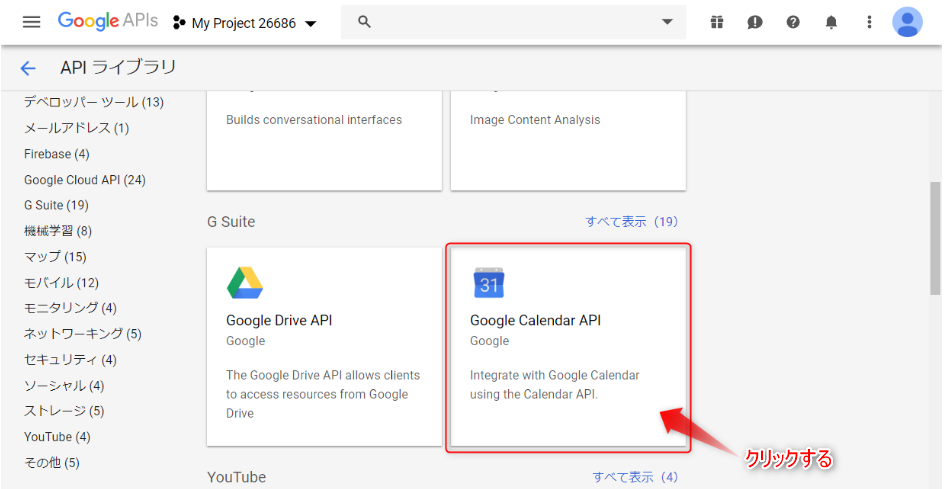This screenshot has width=944, height=489.
Task: Open the help question mark icon
Action: [793, 22]
